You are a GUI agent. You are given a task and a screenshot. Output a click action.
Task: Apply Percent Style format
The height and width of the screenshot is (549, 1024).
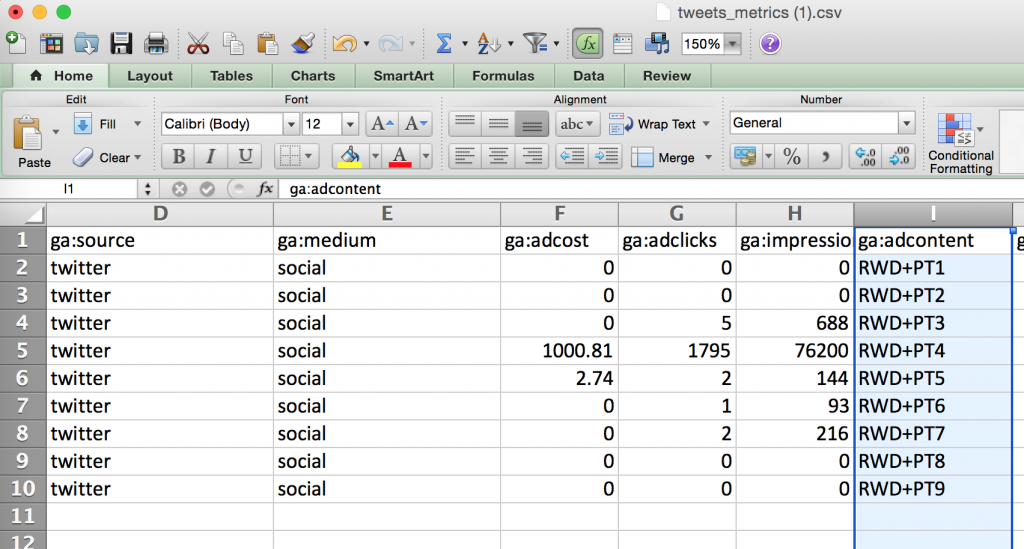tap(792, 157)
